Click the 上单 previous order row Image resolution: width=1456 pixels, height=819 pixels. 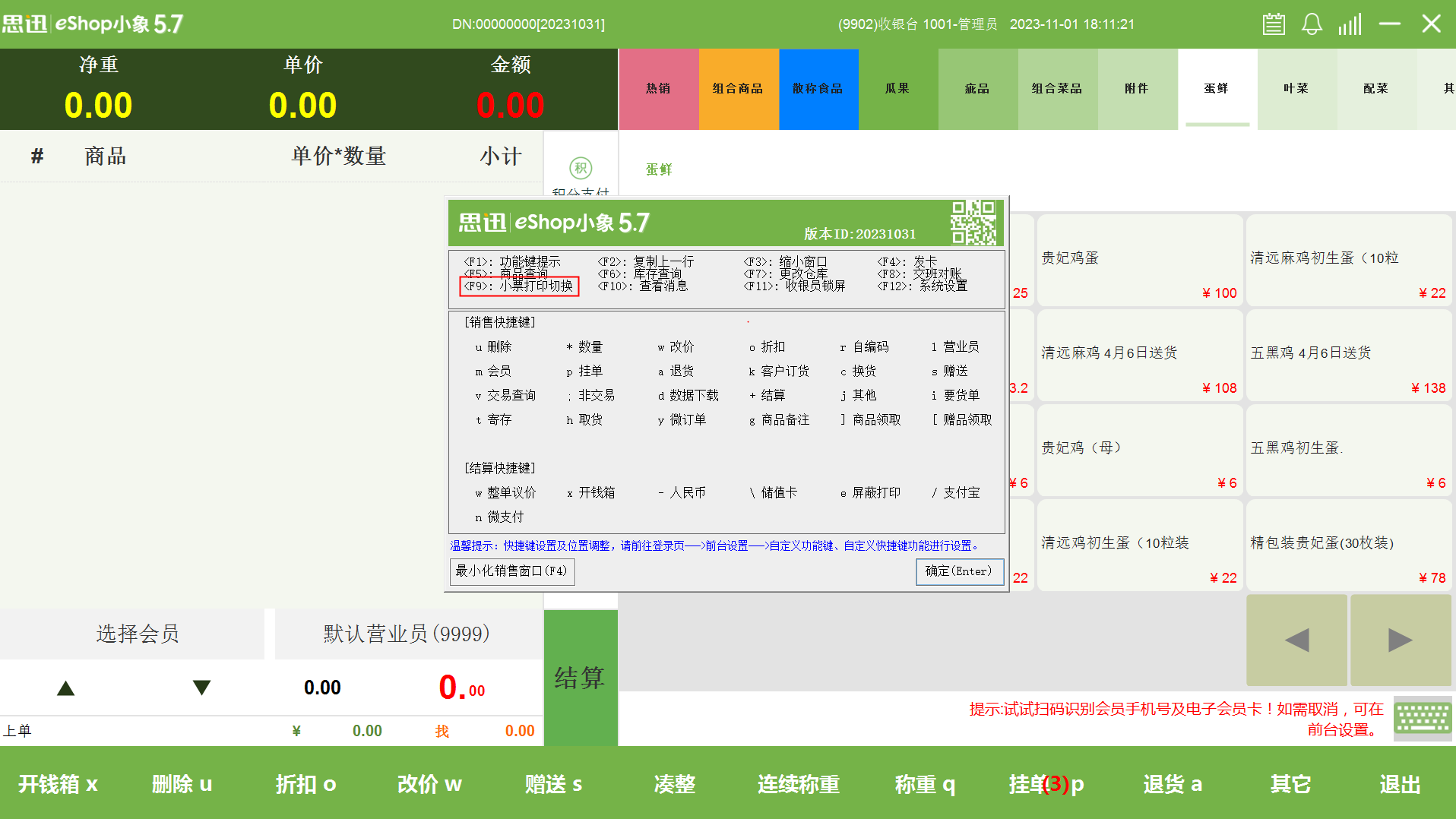tap(271, 731)
